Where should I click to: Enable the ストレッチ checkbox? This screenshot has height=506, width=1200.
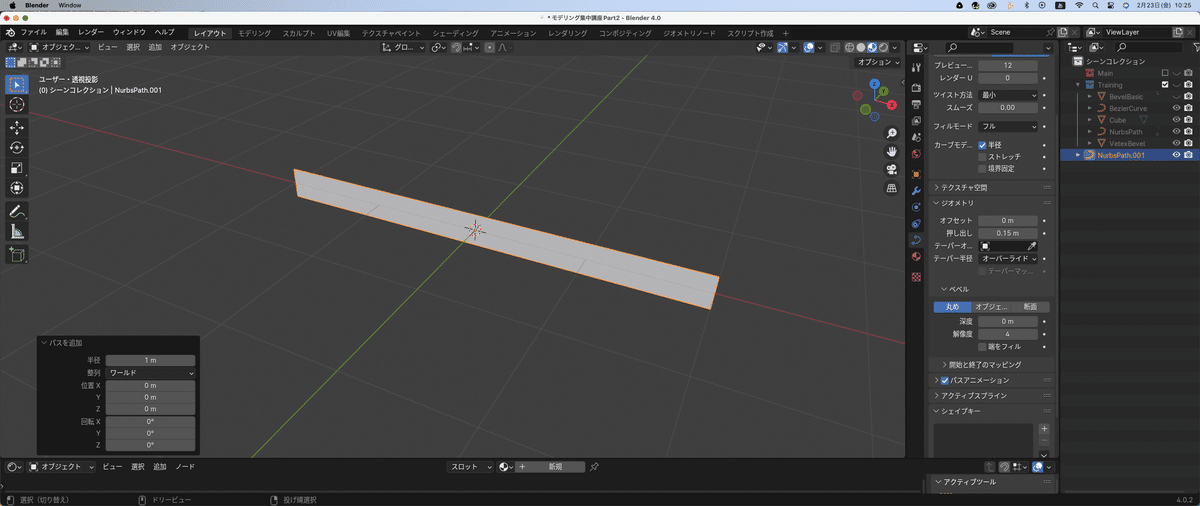tap(982, 157)
